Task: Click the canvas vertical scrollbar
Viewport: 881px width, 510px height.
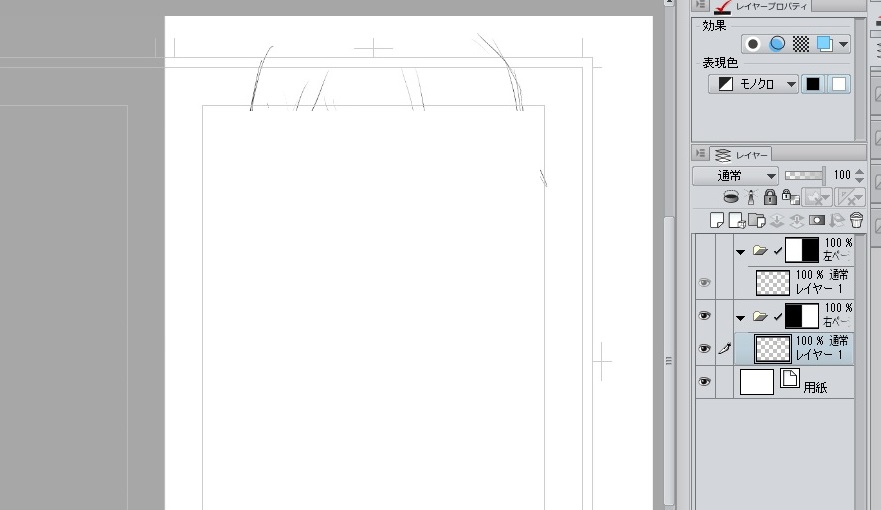Action: tap(669, 359)
